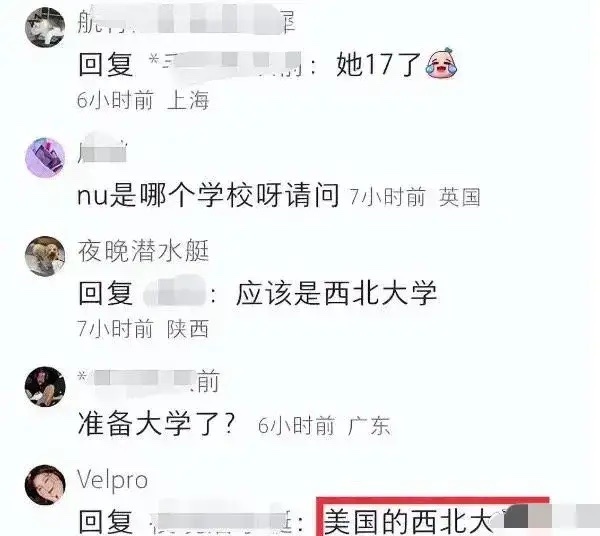The height and width of the screenshot is (536, 600).
Task: Select the comment nu是哪个学校呀请问
Action: [x=208, y=196]
